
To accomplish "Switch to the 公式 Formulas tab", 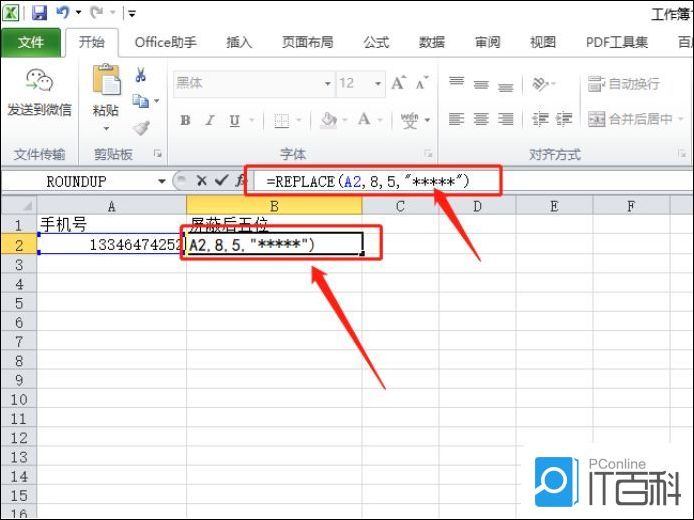I will (376, 42).
